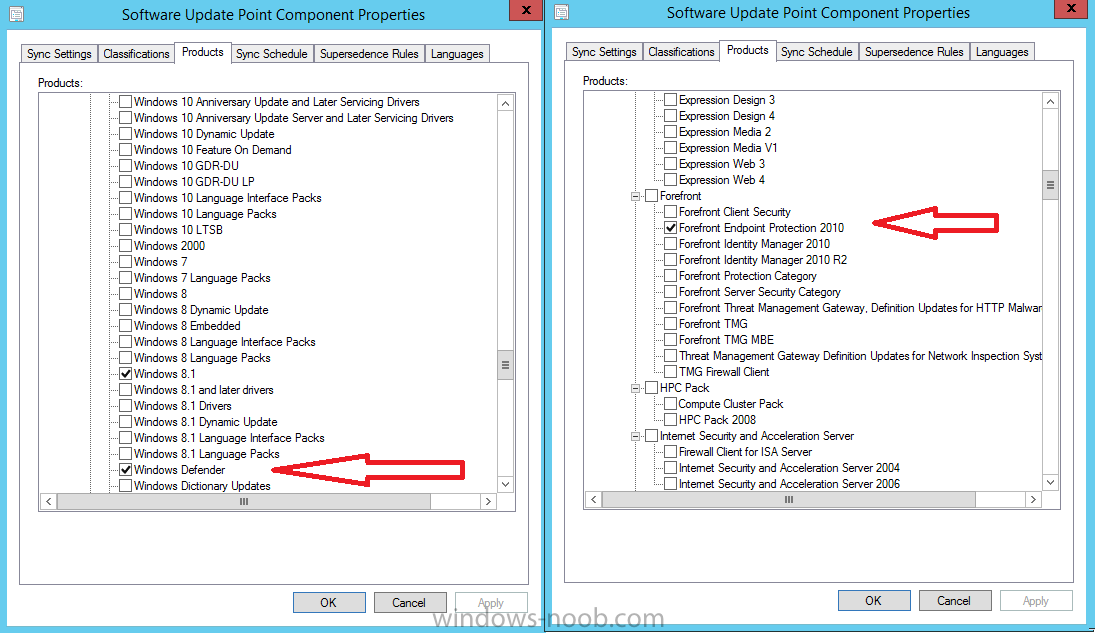This screenshot has width=1097, height=633.
Task: Click the horizontal scrollbar thumb in the right product list
Action: point(788,499)
